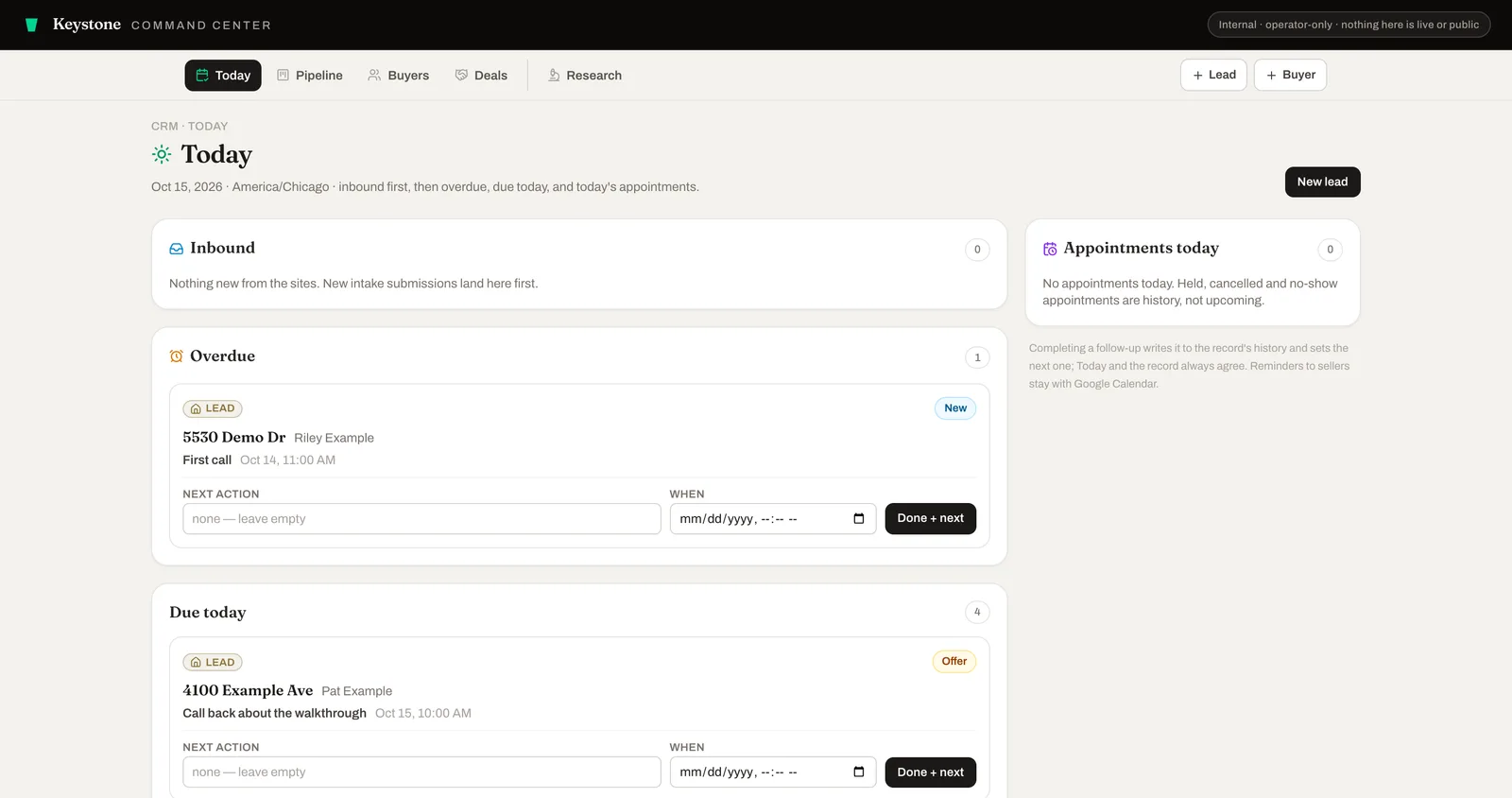1512x798 pixels.
Task: Click the green Keystone logo icon
Action: pos(31,25)
